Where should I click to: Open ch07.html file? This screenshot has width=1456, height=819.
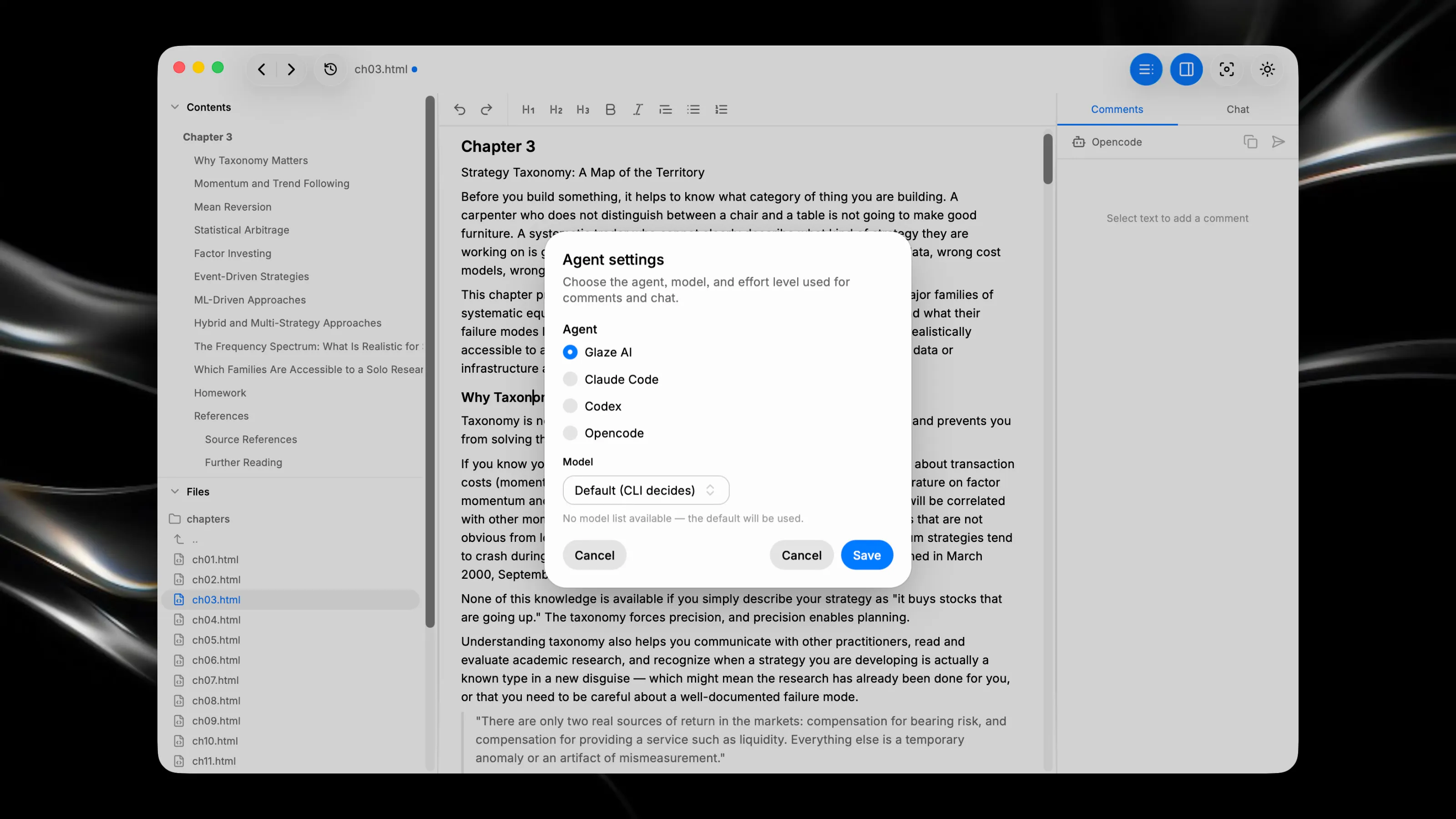tap(215, 681)
